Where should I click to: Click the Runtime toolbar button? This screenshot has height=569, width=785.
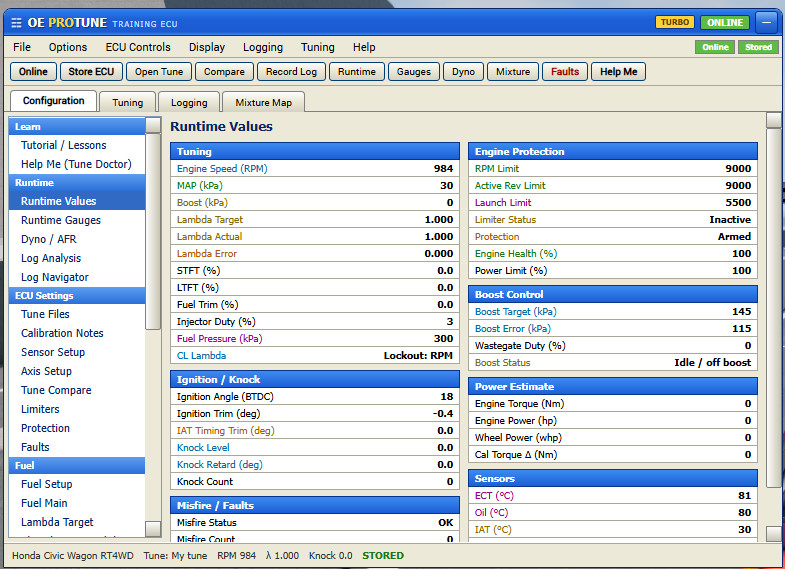pos(356,72)
